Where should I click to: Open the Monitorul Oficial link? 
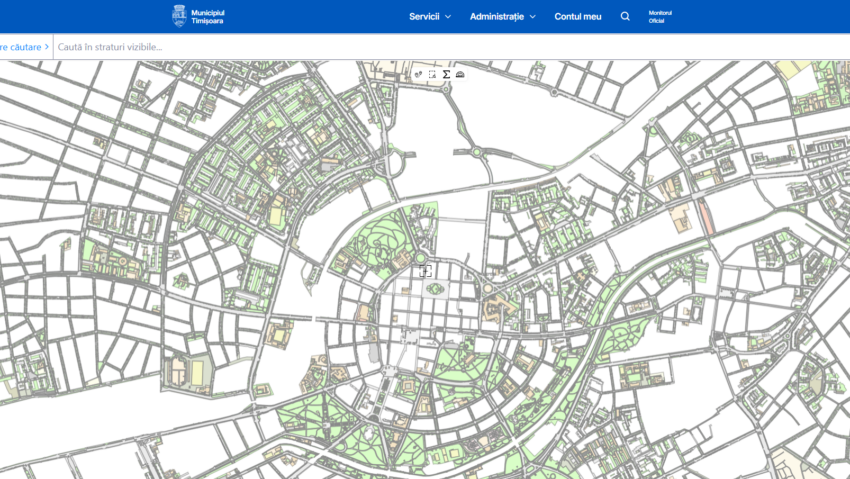tap(660, 17)
